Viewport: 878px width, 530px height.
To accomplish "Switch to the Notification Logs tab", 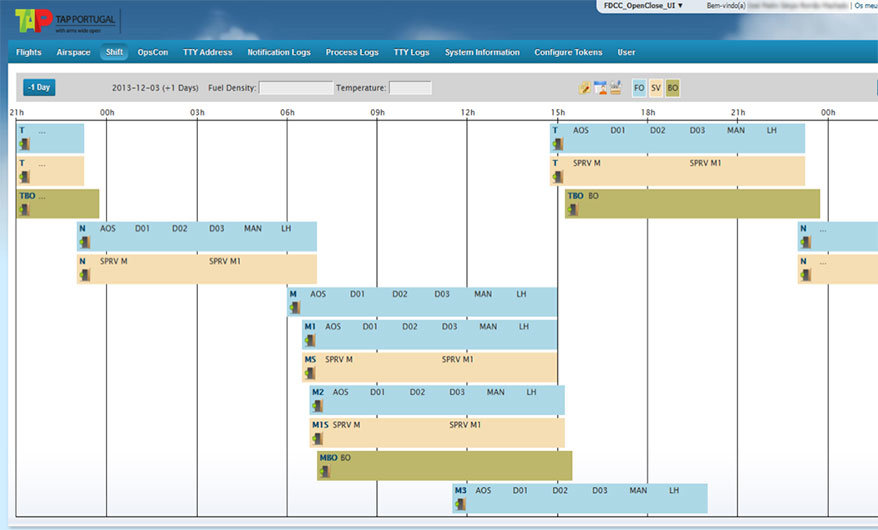I will click(279, 52).
